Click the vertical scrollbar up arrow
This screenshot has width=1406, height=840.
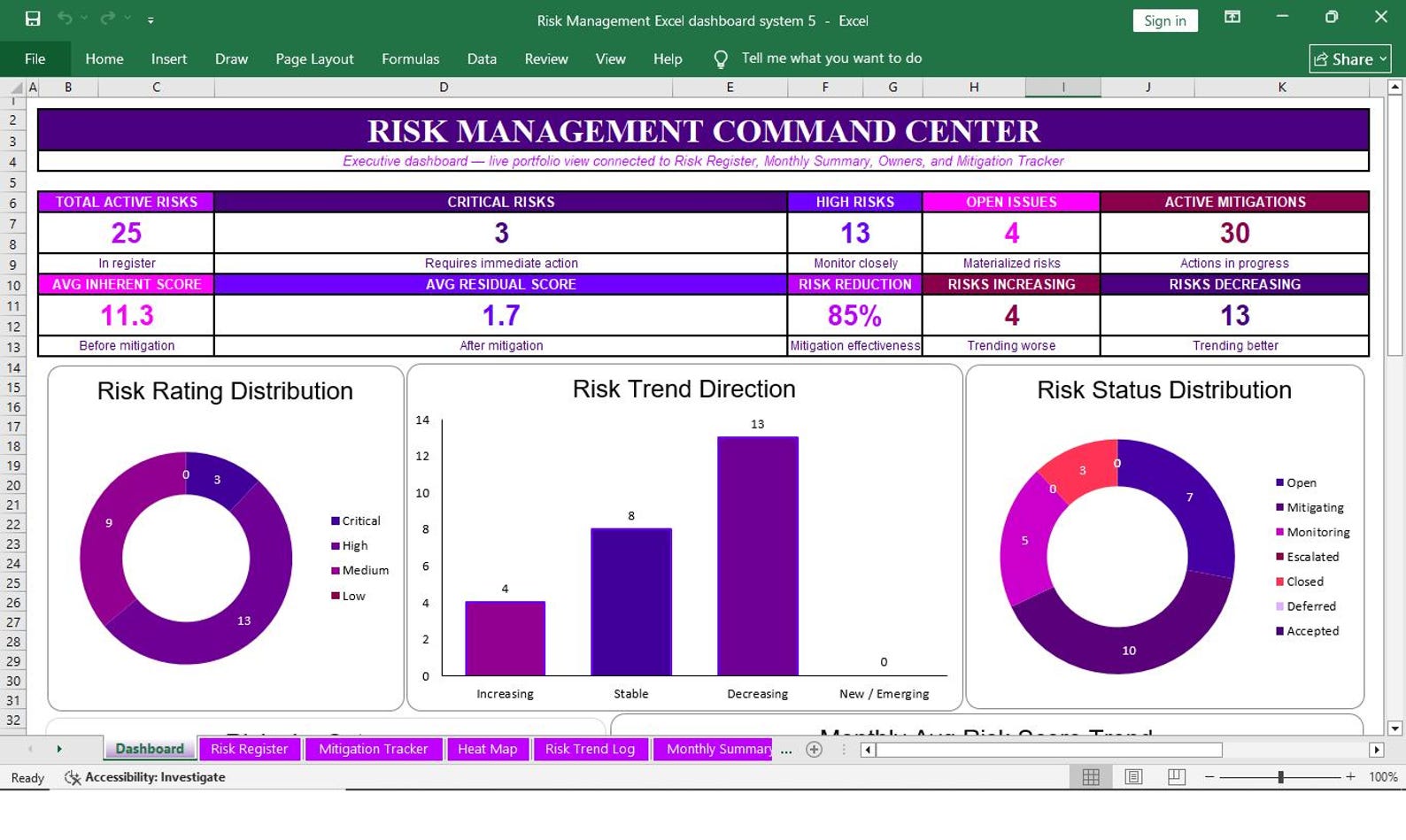coord(1394,87)
